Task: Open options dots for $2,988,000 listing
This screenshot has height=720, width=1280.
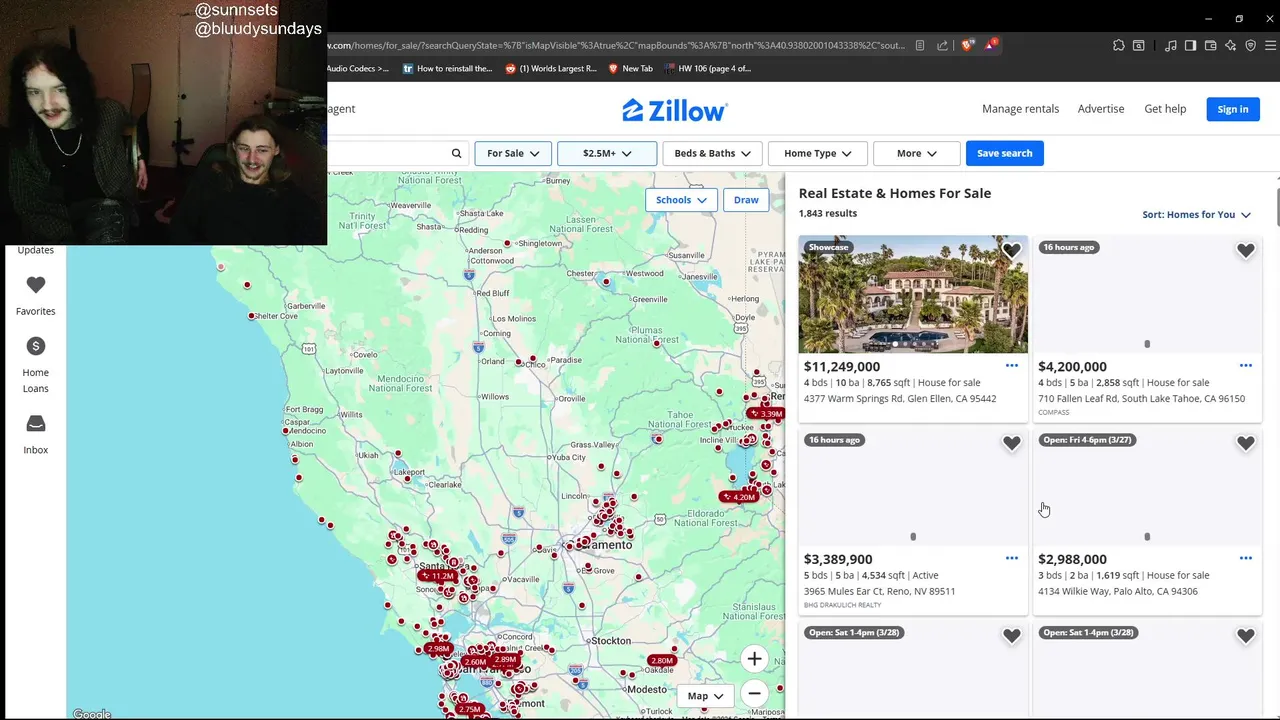Action: (1245, 558)
